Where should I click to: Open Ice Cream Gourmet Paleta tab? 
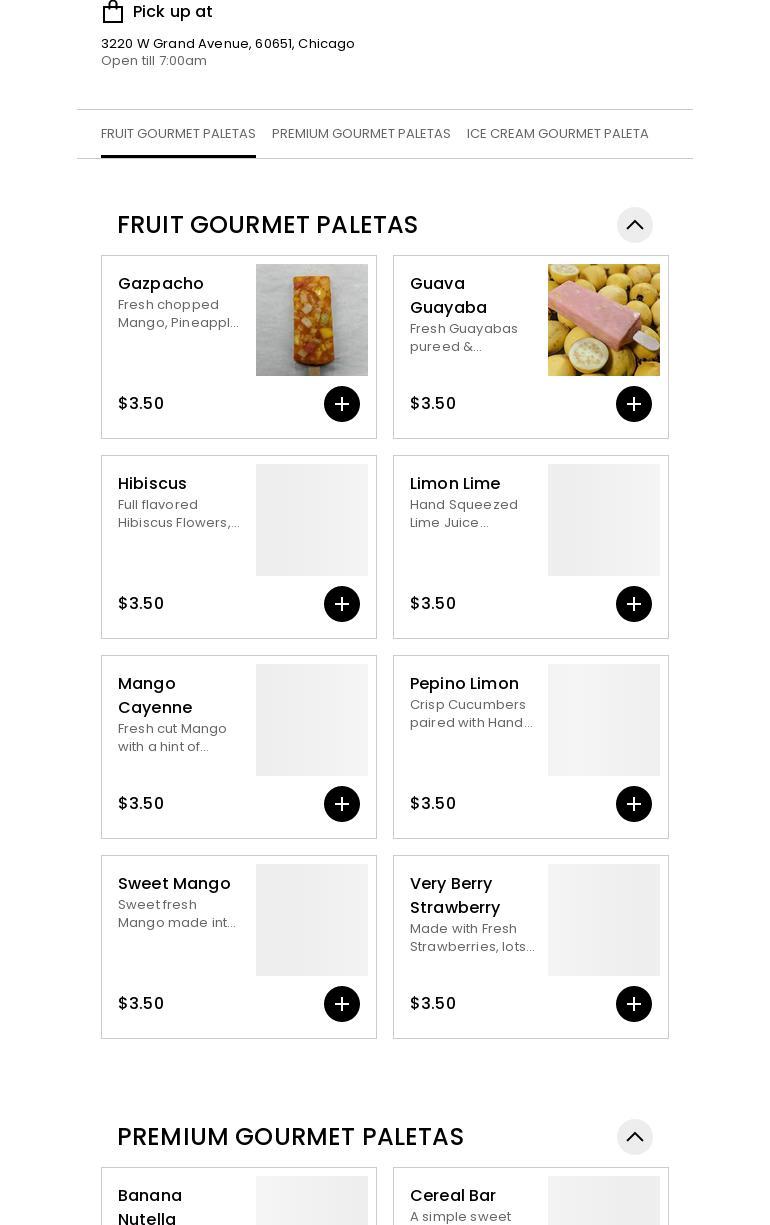[x=557, y=134]
